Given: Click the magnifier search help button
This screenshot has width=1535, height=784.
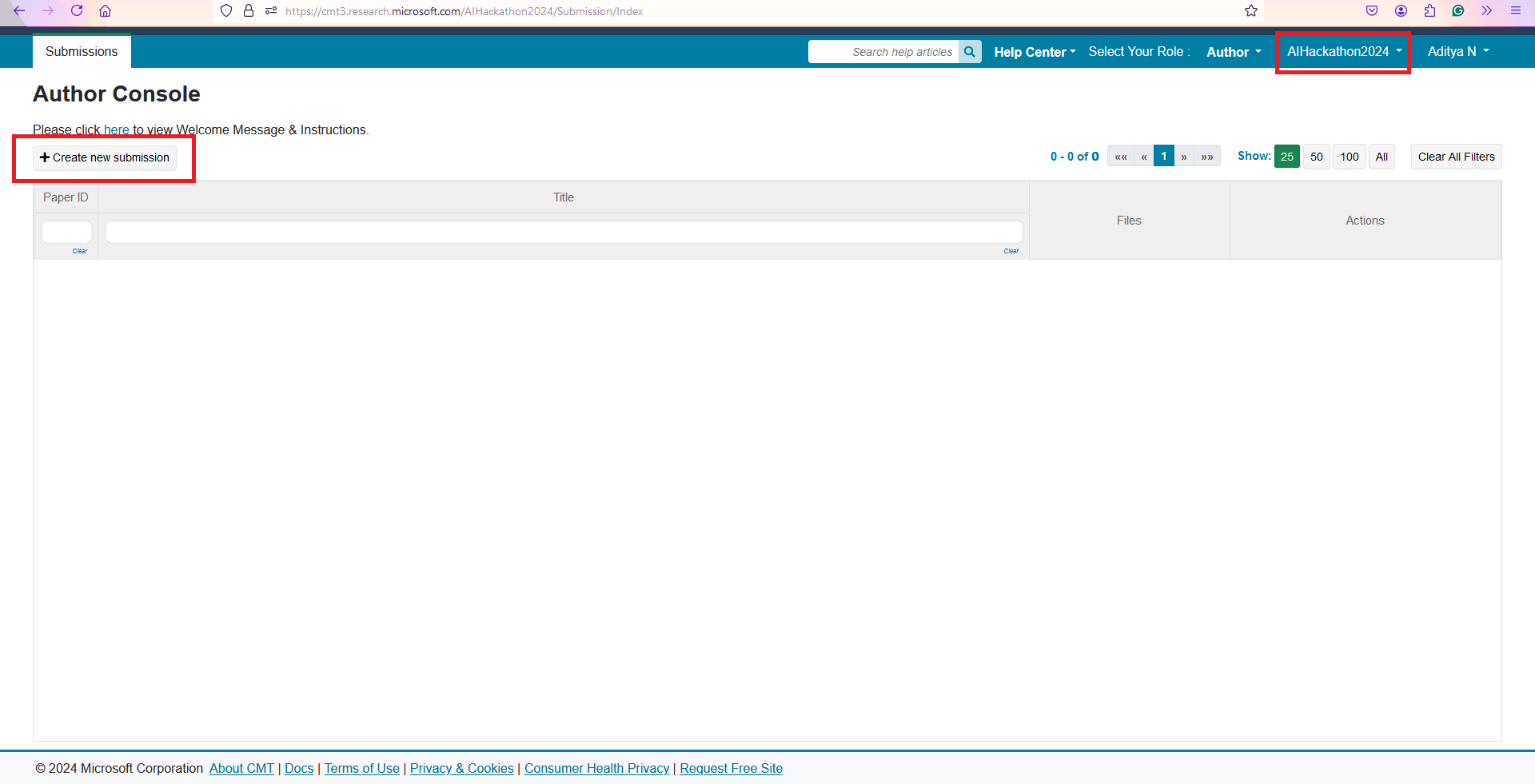Looking at the screenshot, I should 970,52.
